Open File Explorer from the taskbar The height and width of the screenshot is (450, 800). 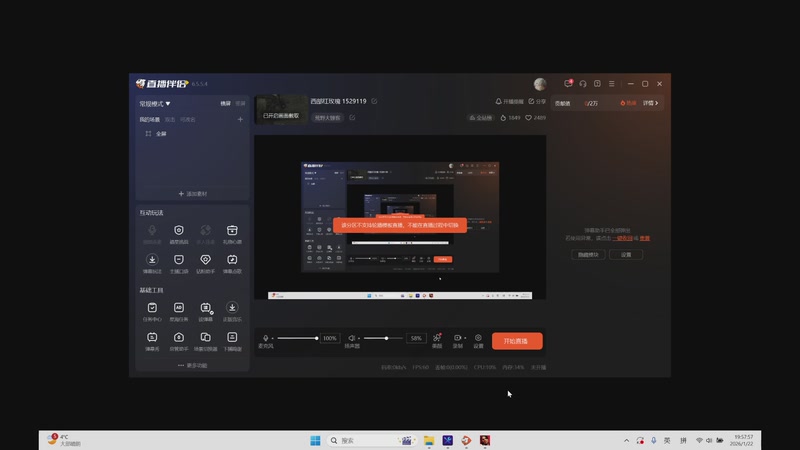[429, 440]
